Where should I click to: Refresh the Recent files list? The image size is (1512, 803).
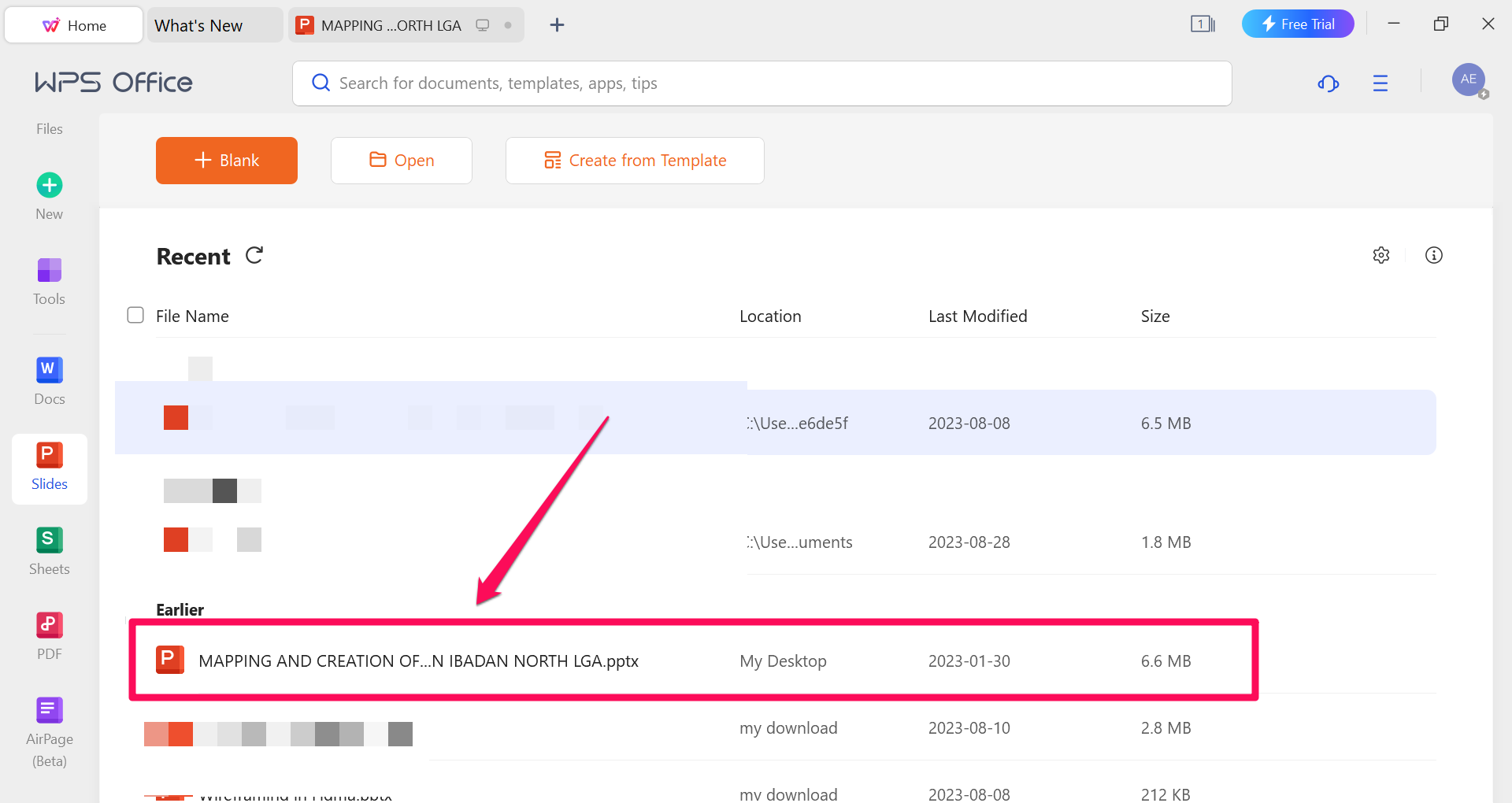(254, 256)
